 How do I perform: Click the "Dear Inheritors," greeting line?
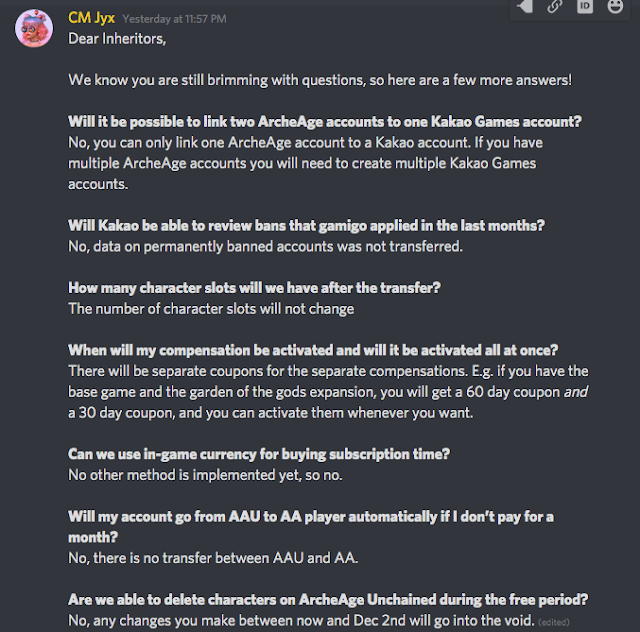tap(115, 39)
